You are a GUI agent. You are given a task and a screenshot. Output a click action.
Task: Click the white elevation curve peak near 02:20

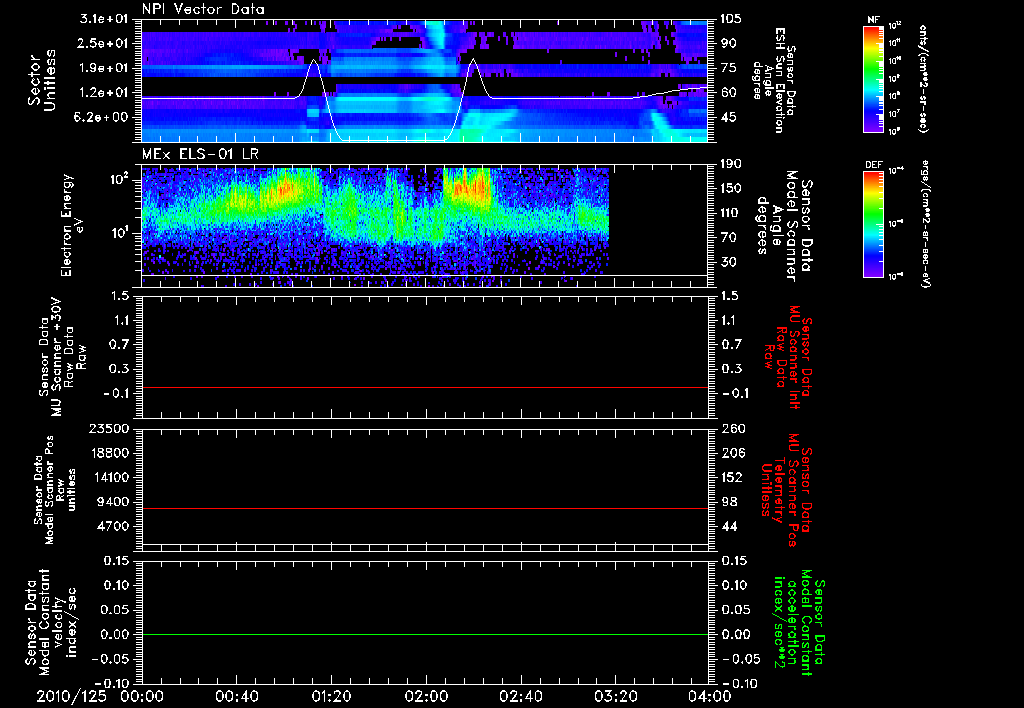tap(473, 60)
